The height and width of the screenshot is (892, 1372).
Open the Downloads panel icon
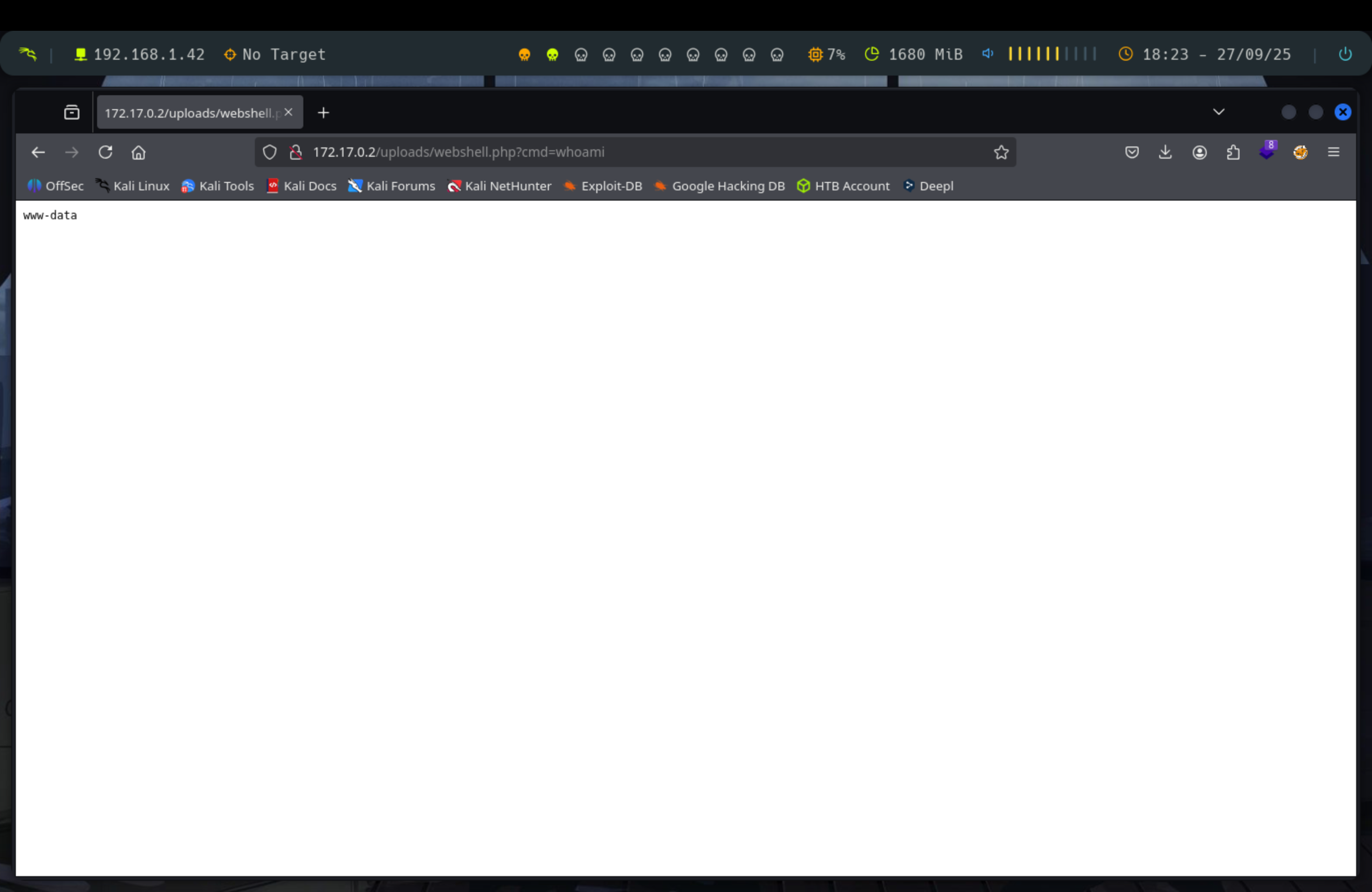pos(1165,152)
